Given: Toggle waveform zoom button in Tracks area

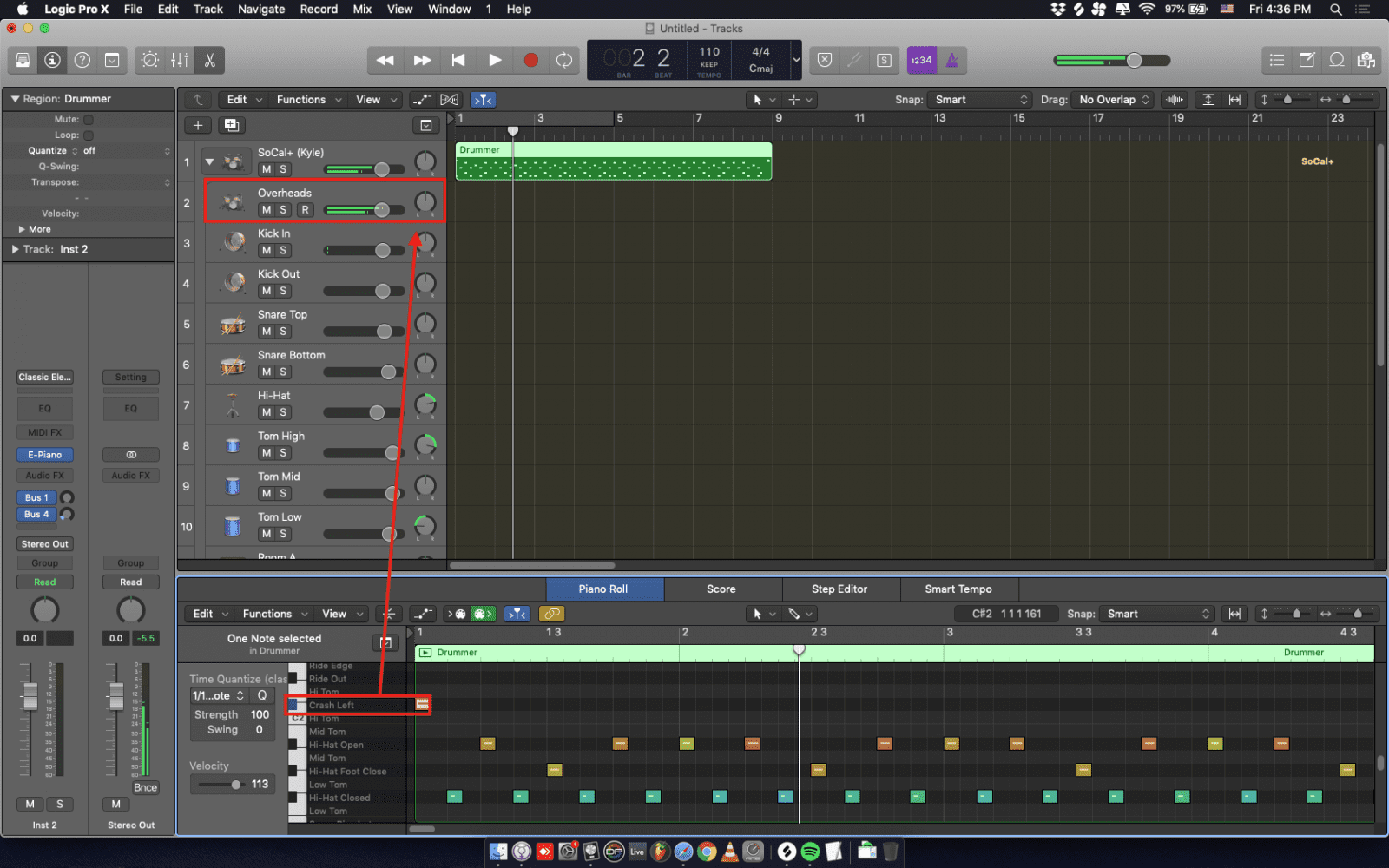Looking at the screenshot, I should (1175, 100).
